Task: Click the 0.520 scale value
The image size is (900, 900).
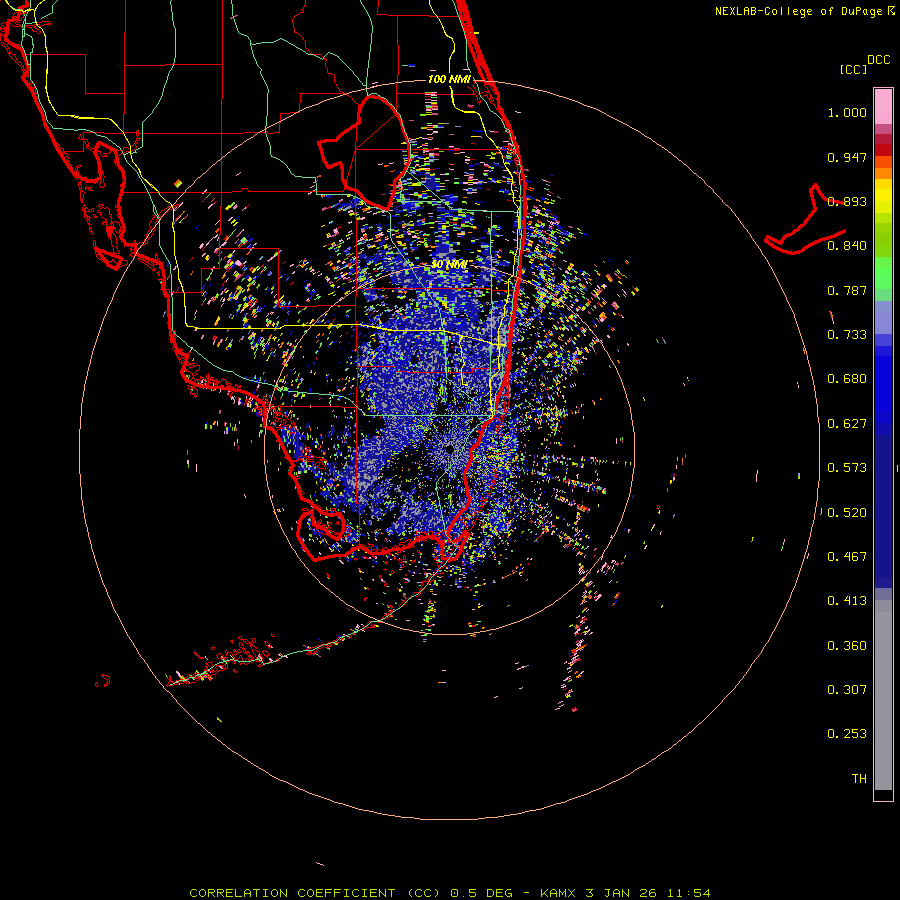Action: (x=847, y=513)
